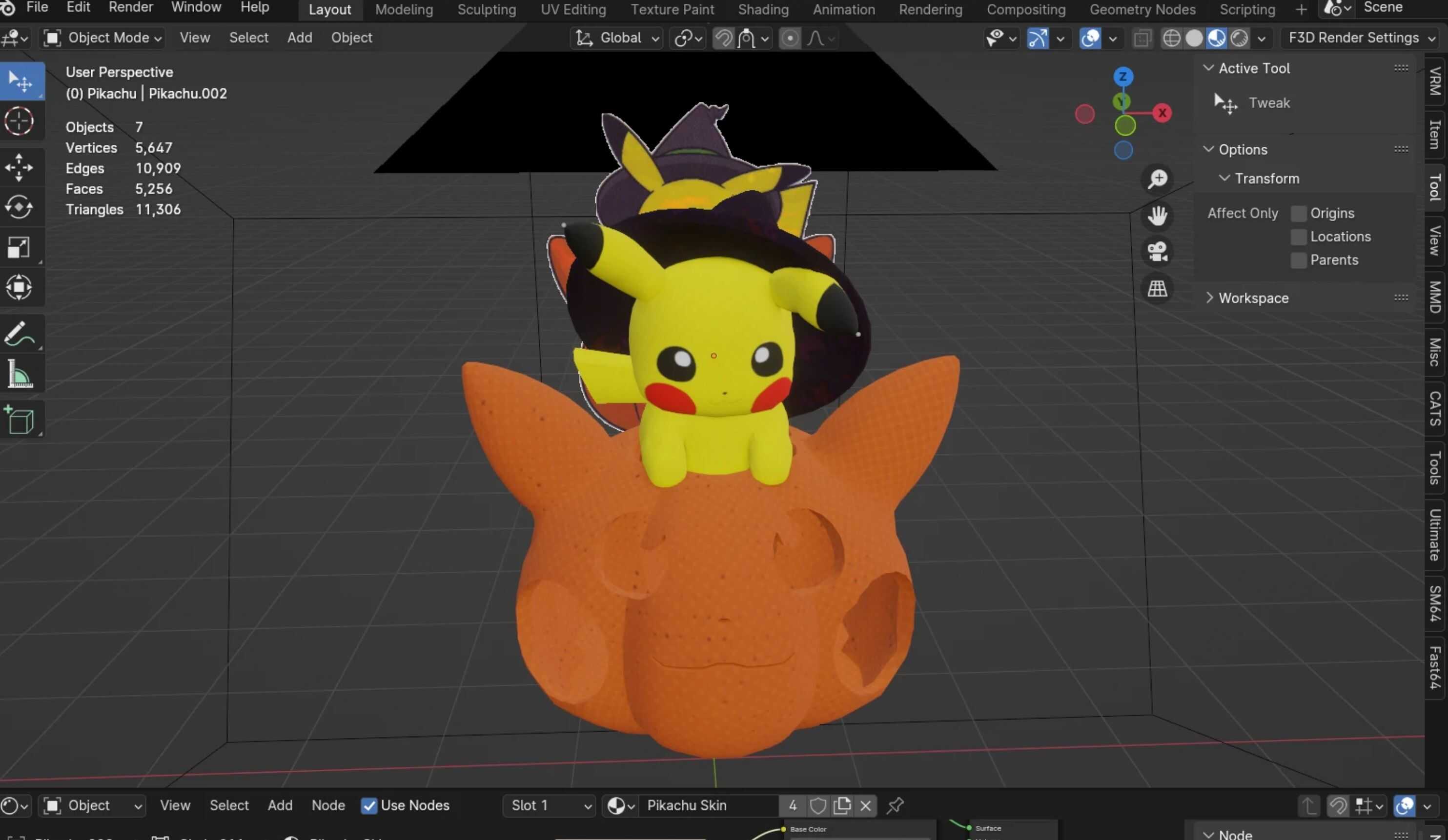Screen dimensions: 1448x840
Task: Browse materials with sphere icon button
Action: [621, 805]
